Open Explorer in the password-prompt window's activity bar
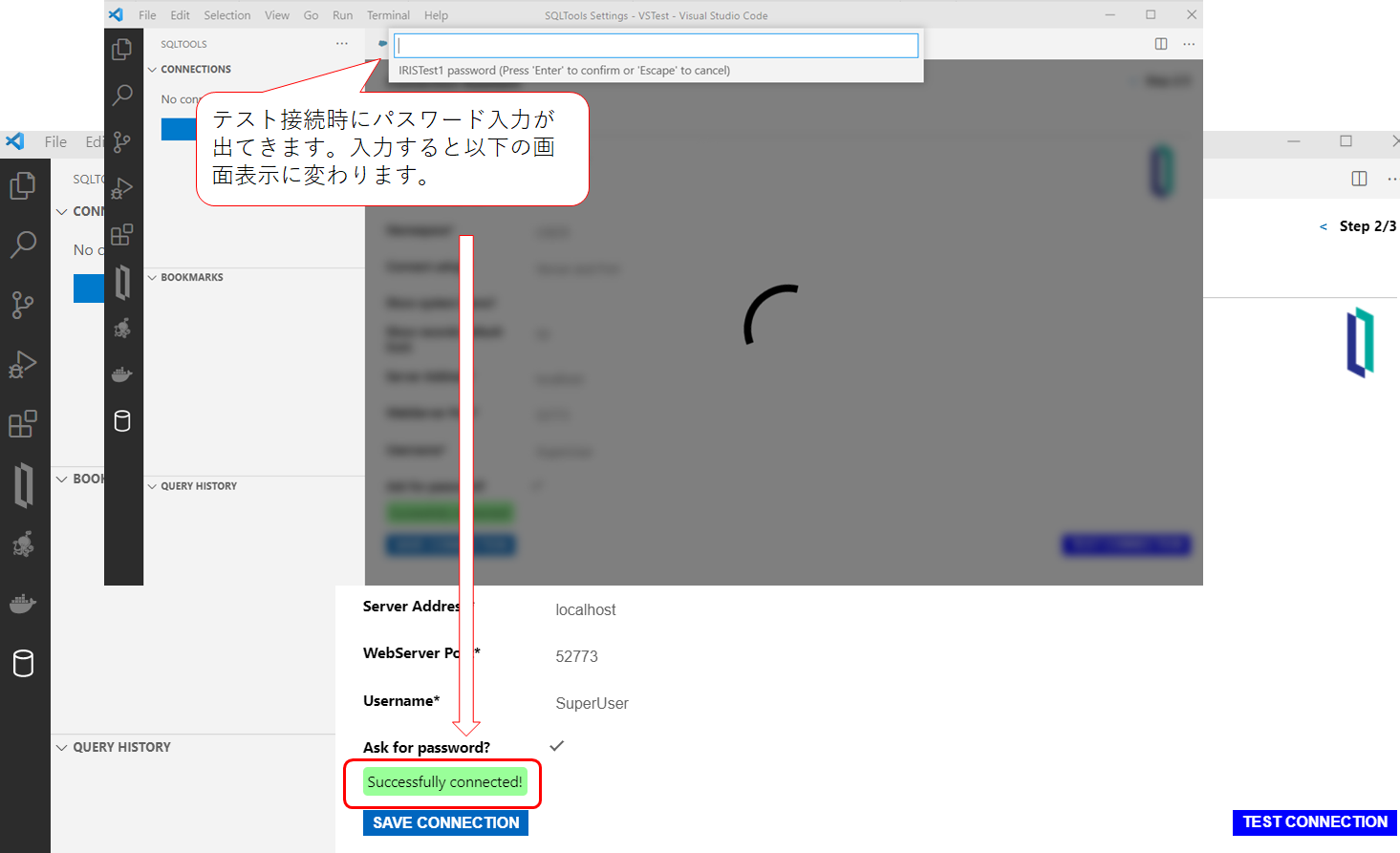Screen dimensions: 1400x853 coord(122,49)
